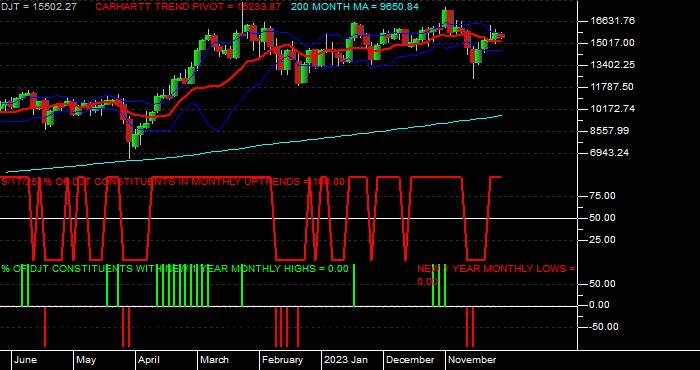The image size is (700, 370).
Task: Click the March month marker
Action: click(214, 360)
